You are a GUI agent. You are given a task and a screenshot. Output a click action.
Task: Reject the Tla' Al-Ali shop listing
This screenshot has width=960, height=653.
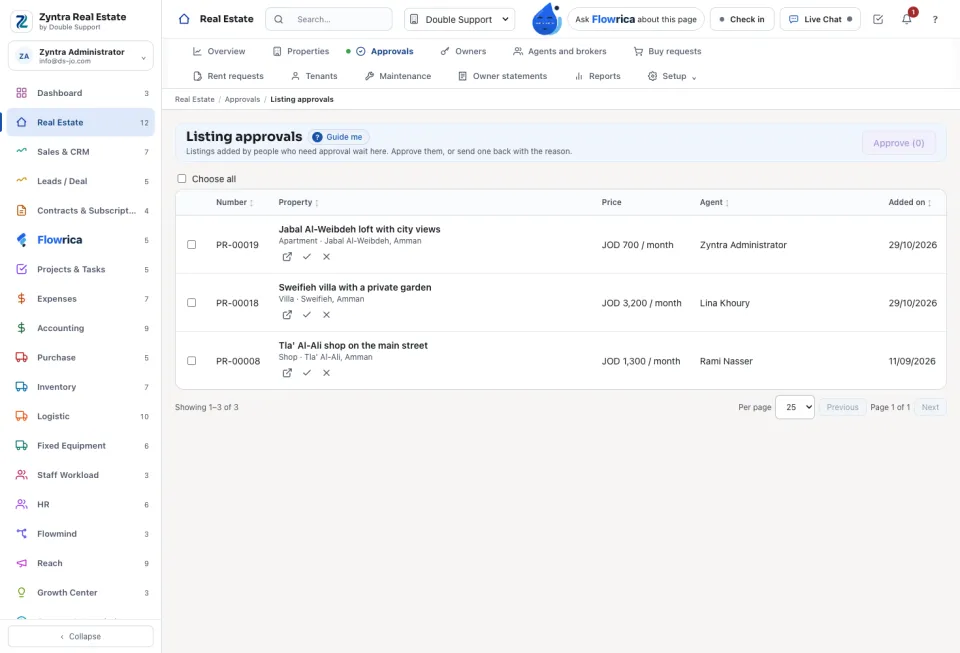click(326, 373)
